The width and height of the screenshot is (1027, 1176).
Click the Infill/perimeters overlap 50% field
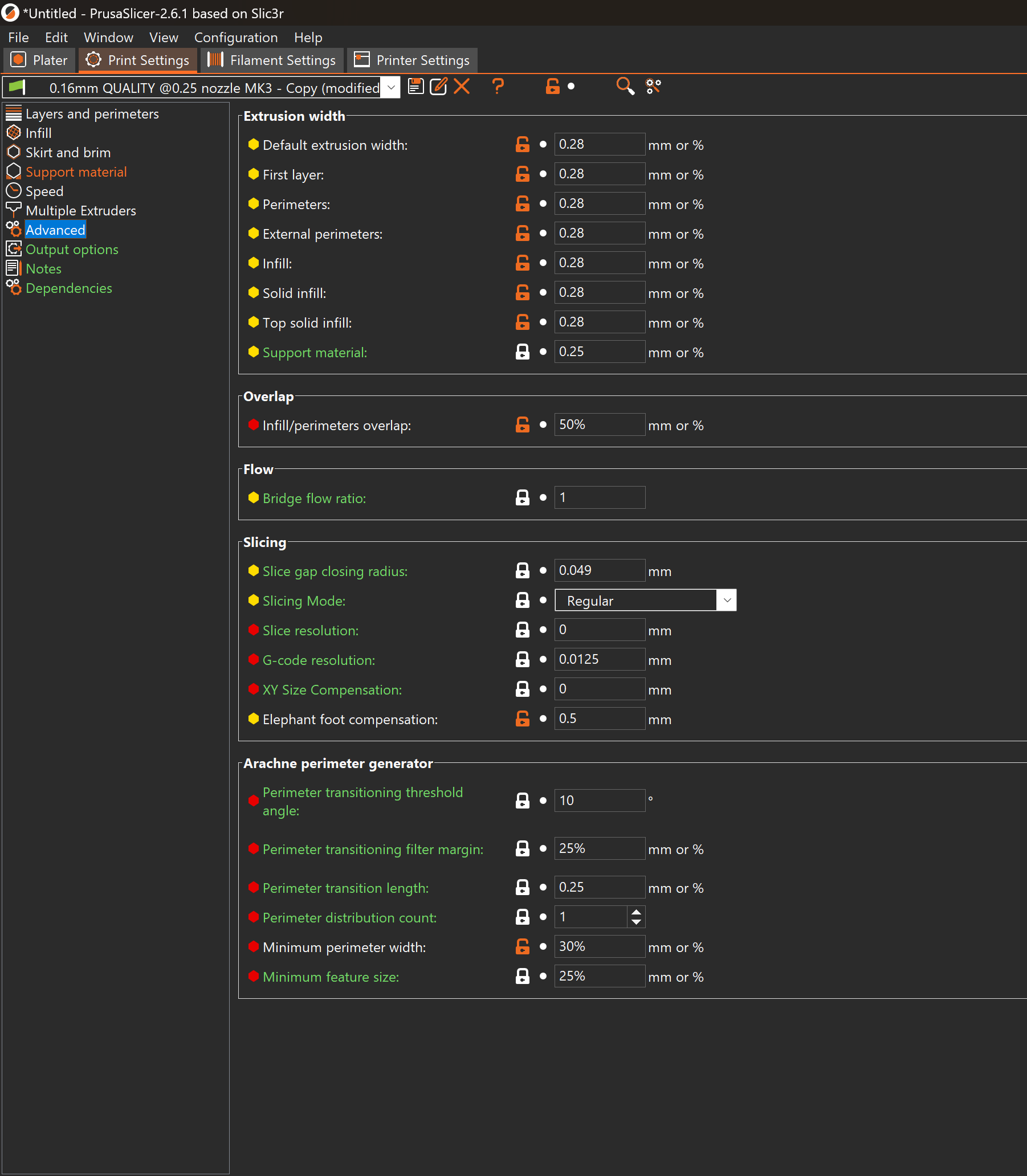[x=600, y=425]
